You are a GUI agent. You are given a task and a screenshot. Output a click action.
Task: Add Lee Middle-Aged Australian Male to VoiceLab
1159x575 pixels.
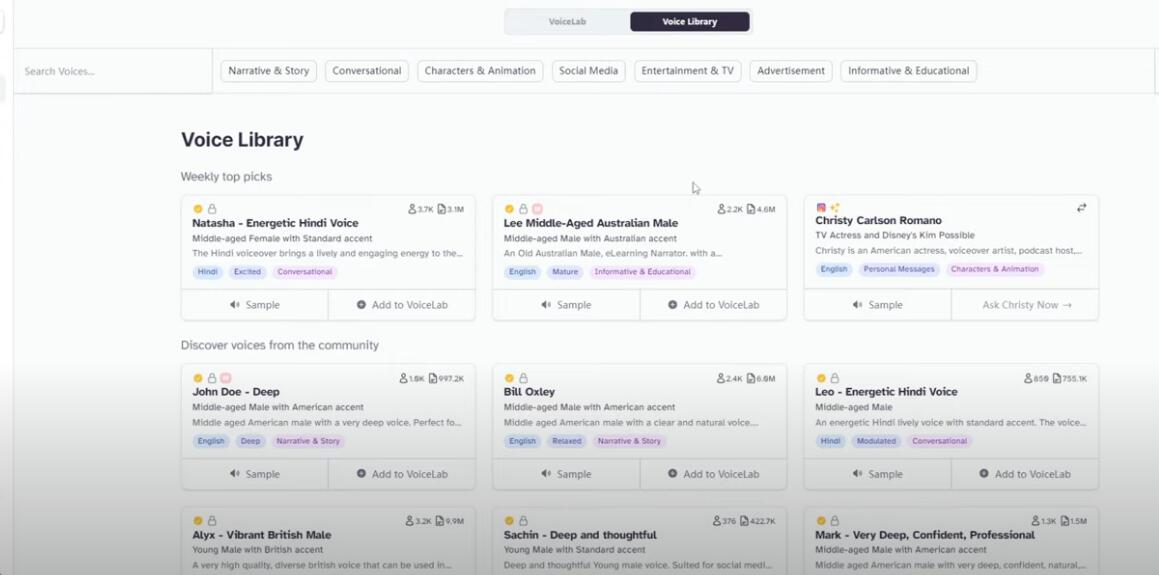(713, 305)
